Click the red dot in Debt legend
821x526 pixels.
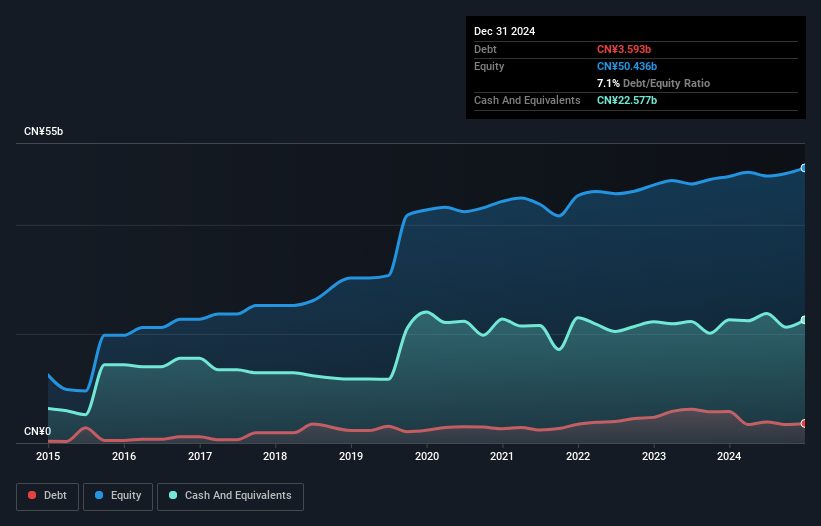point(32,495)
